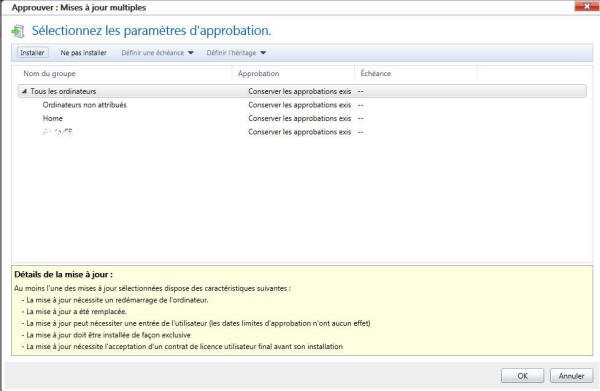Select the blurred-name group below Home

click(x=57, y=132)
